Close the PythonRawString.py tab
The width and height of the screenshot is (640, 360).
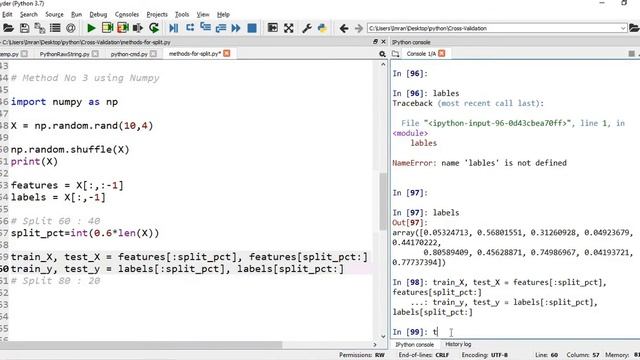pyautogui.click(x=95, y=53)
